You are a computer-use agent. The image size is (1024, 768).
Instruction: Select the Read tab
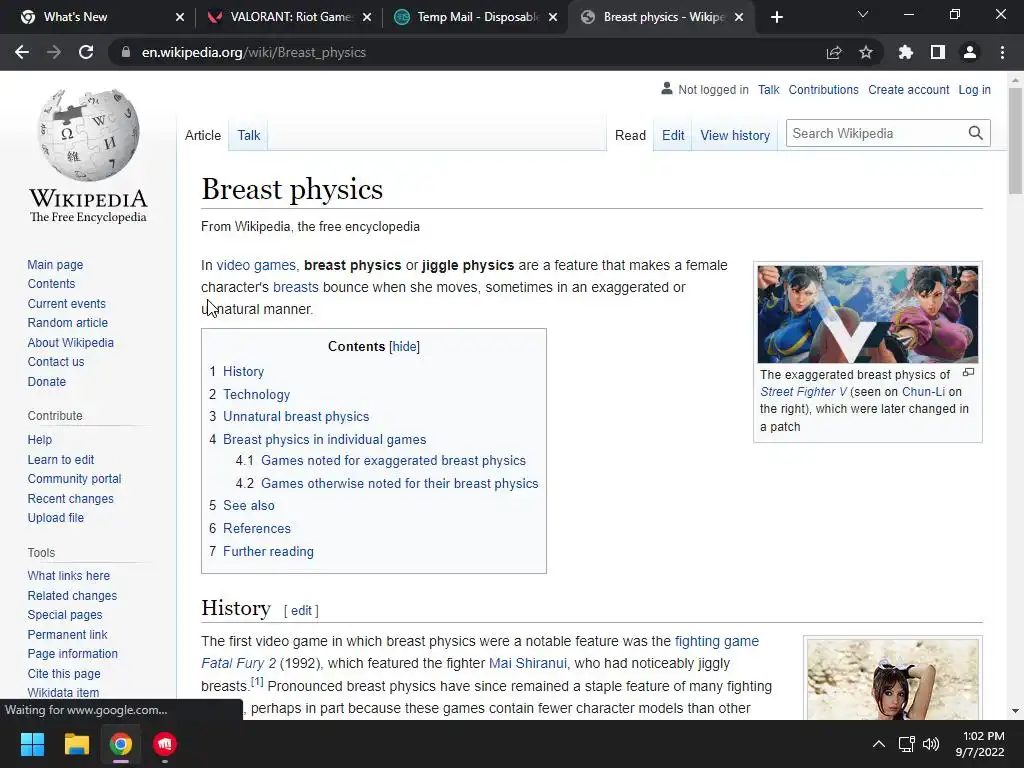coord(630,135)
